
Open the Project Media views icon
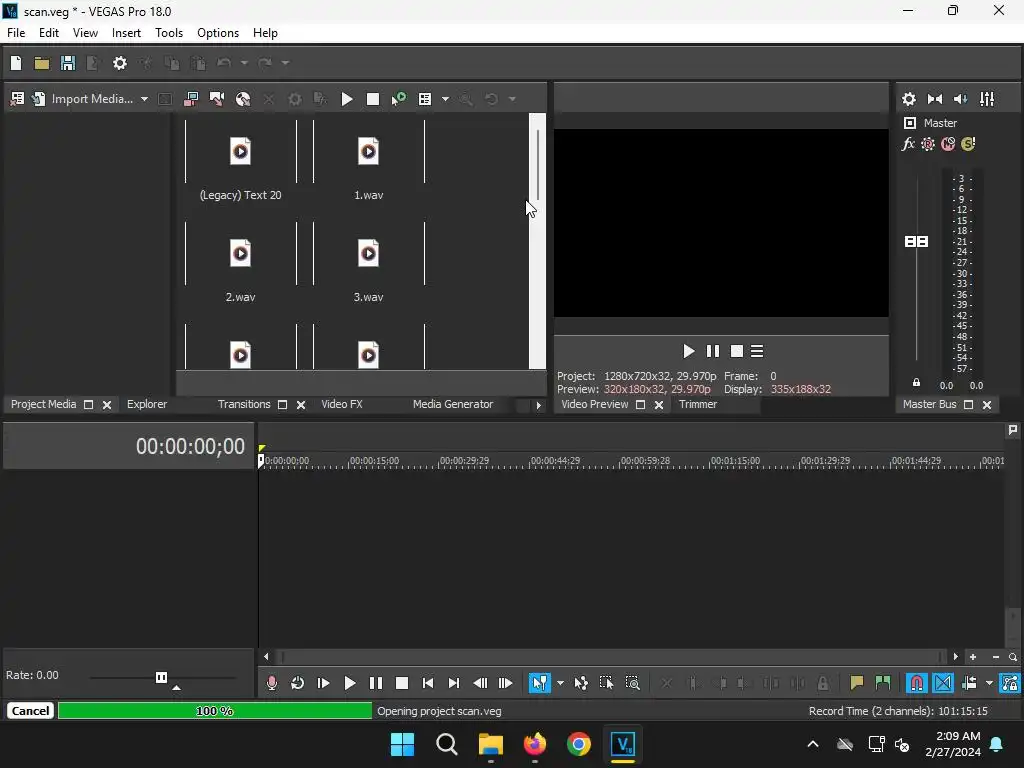point(424,99)
